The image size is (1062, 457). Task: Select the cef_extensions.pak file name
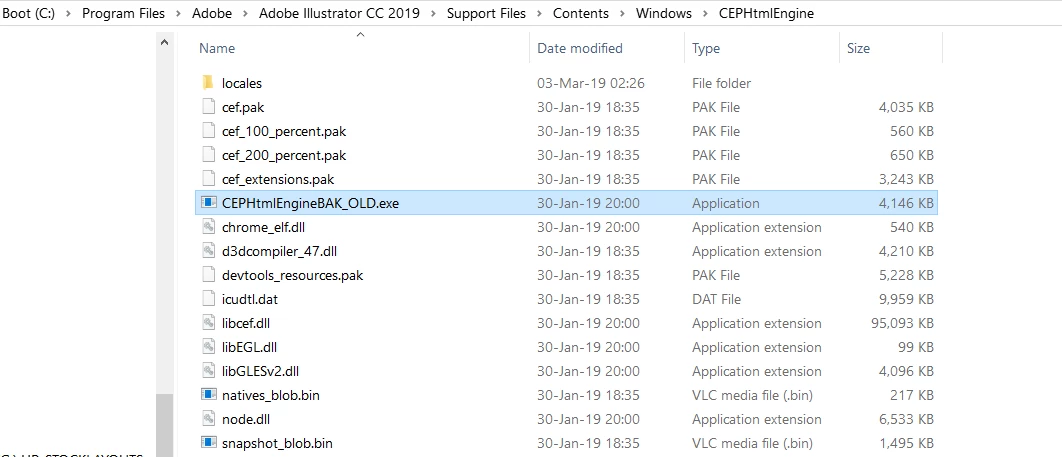tap(278, 179)
